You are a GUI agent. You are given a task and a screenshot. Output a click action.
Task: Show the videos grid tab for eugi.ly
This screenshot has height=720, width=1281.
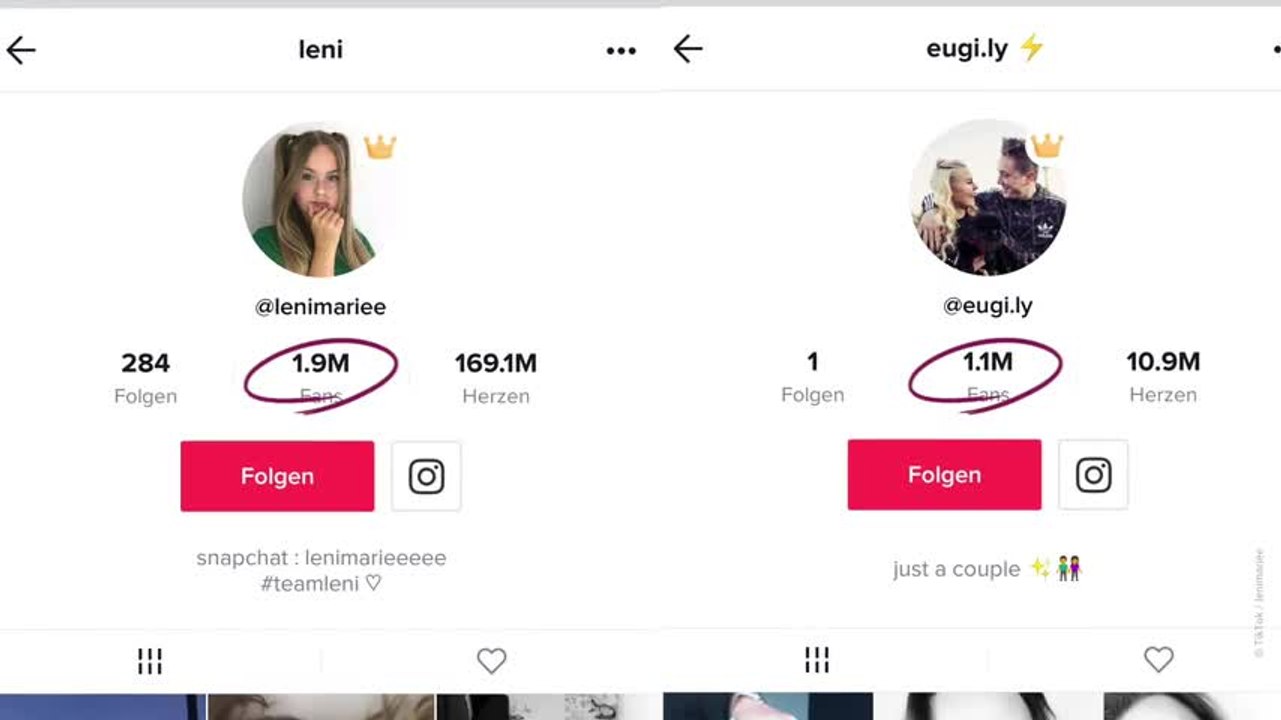coord(817,659)
